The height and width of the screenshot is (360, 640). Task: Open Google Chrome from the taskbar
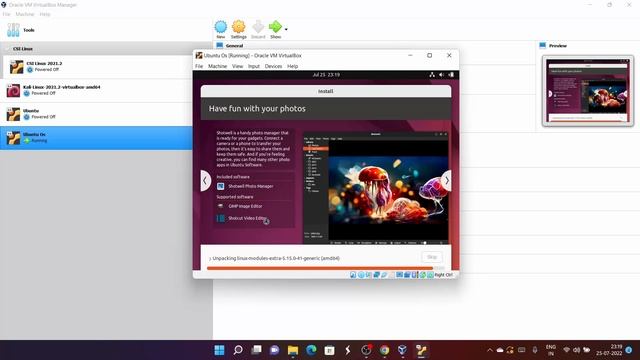pyautogui.click(x=384, y=350)
